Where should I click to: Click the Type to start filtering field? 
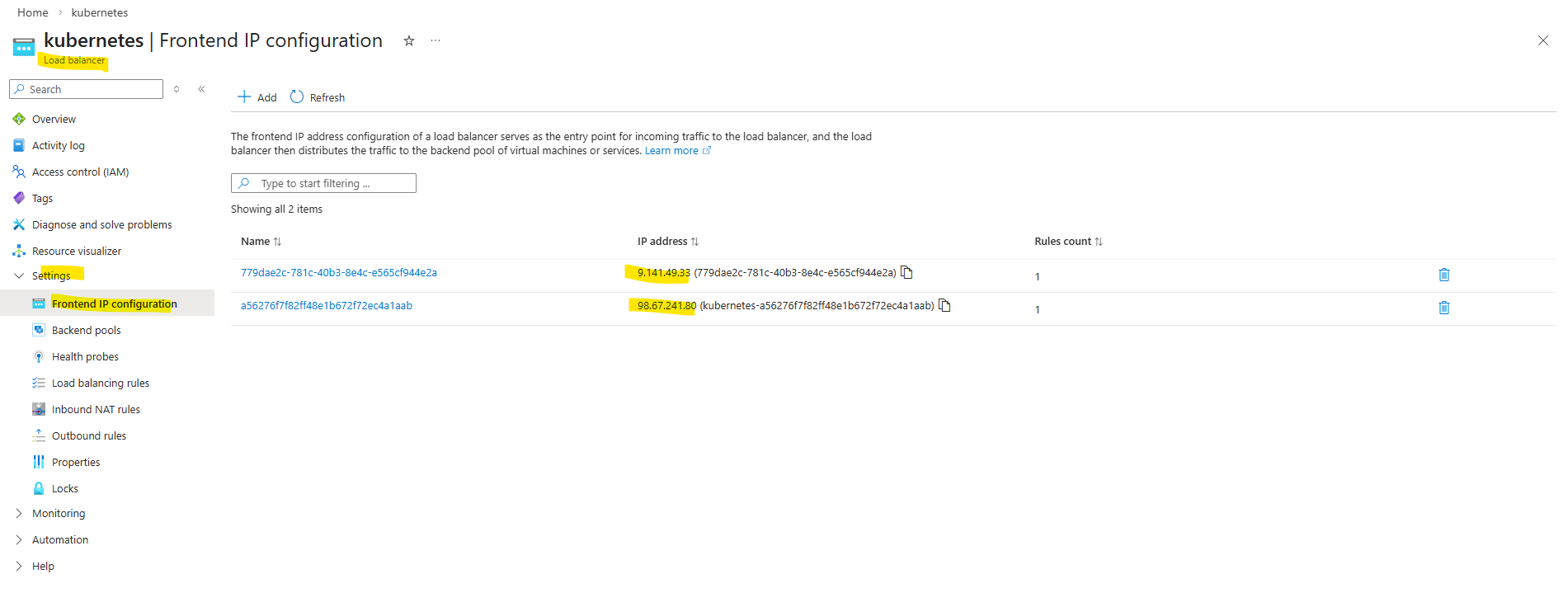pyautogui.click(x=323, y=183)
